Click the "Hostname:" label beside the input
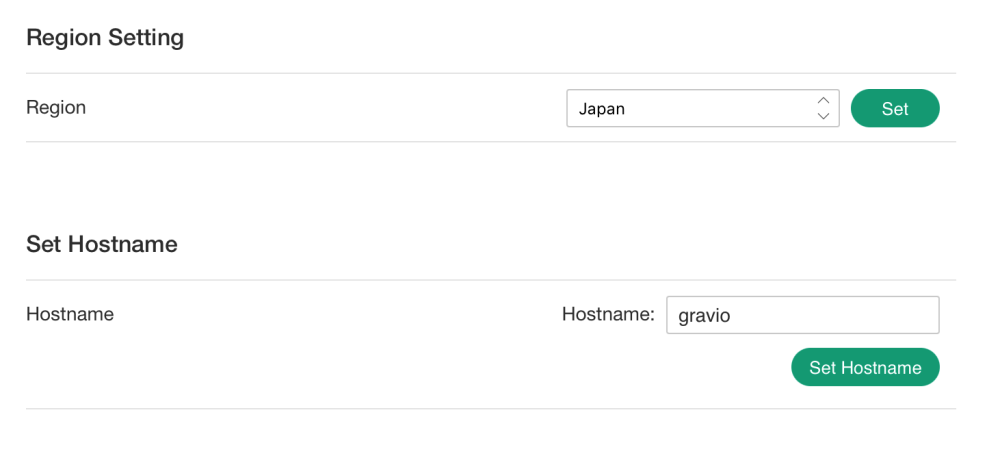Viewport: 1000px width, 456px height. coord(608,314)
